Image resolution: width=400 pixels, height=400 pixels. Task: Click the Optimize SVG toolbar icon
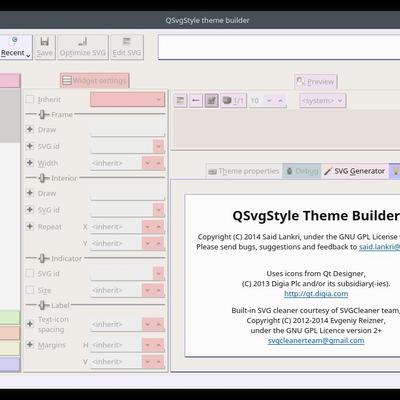tap(83, 47)
